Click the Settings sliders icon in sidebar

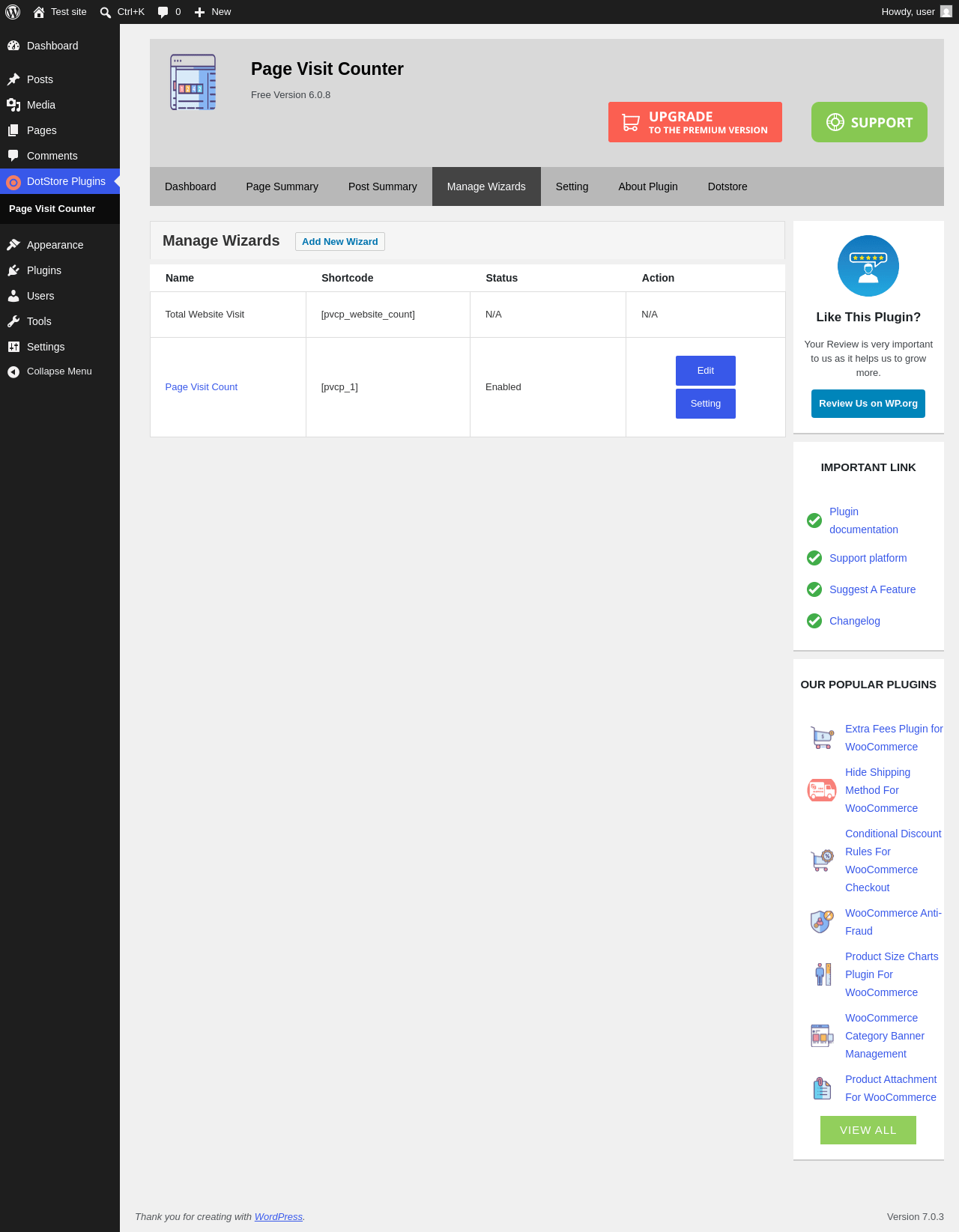tap(13, 347)
